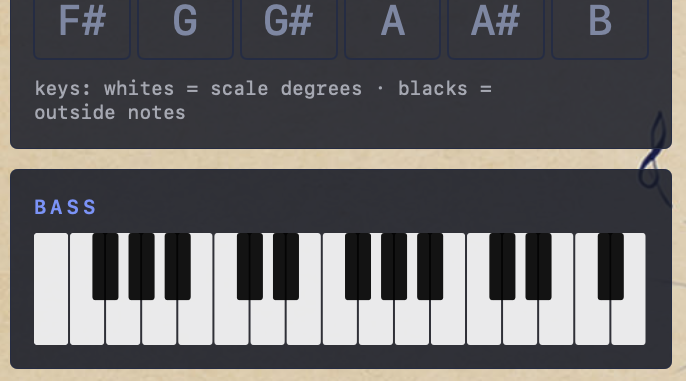686x381 pixels.
Task: Select the B note button
Action: click(600, 27)
